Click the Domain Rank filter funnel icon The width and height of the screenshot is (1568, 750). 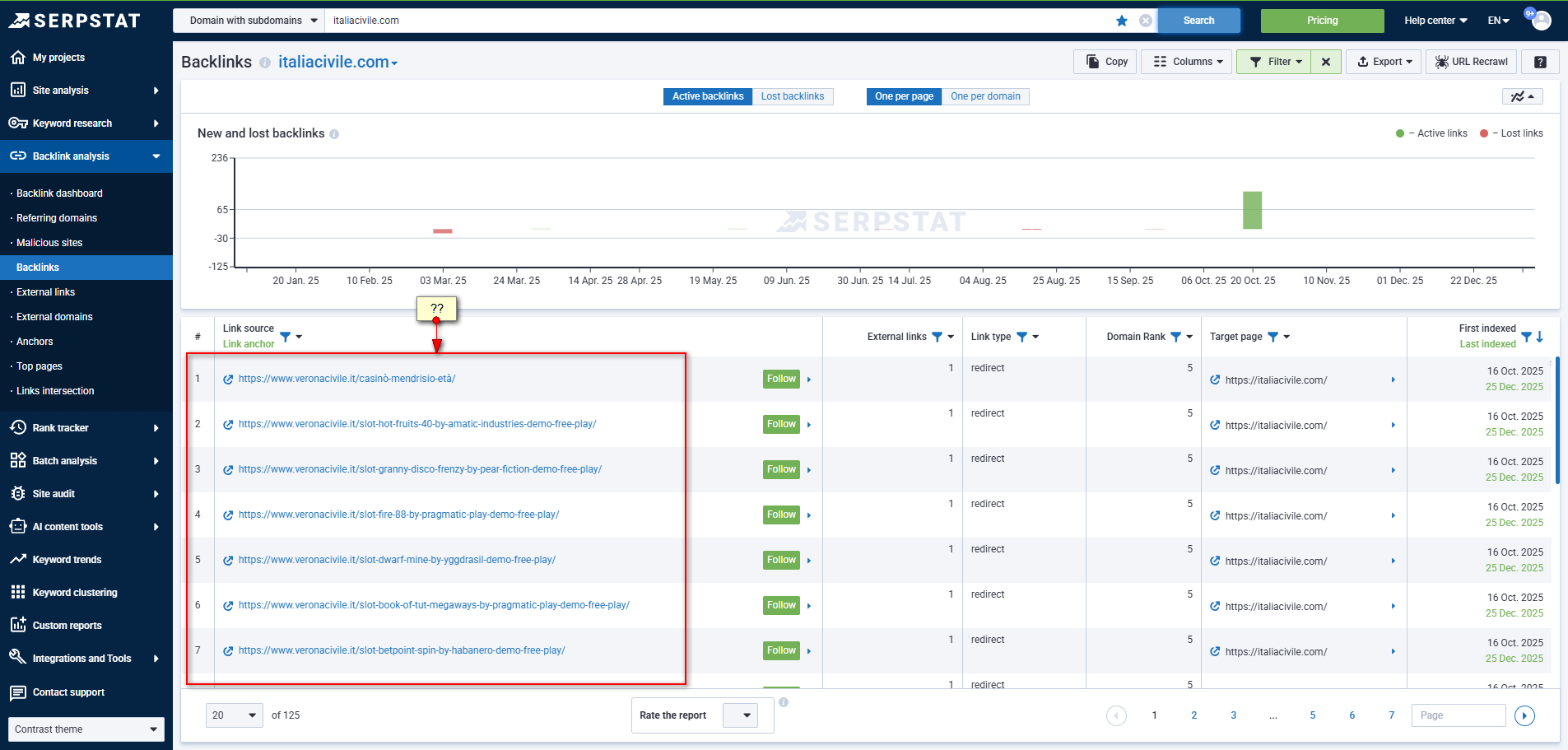pos(1176,337)
